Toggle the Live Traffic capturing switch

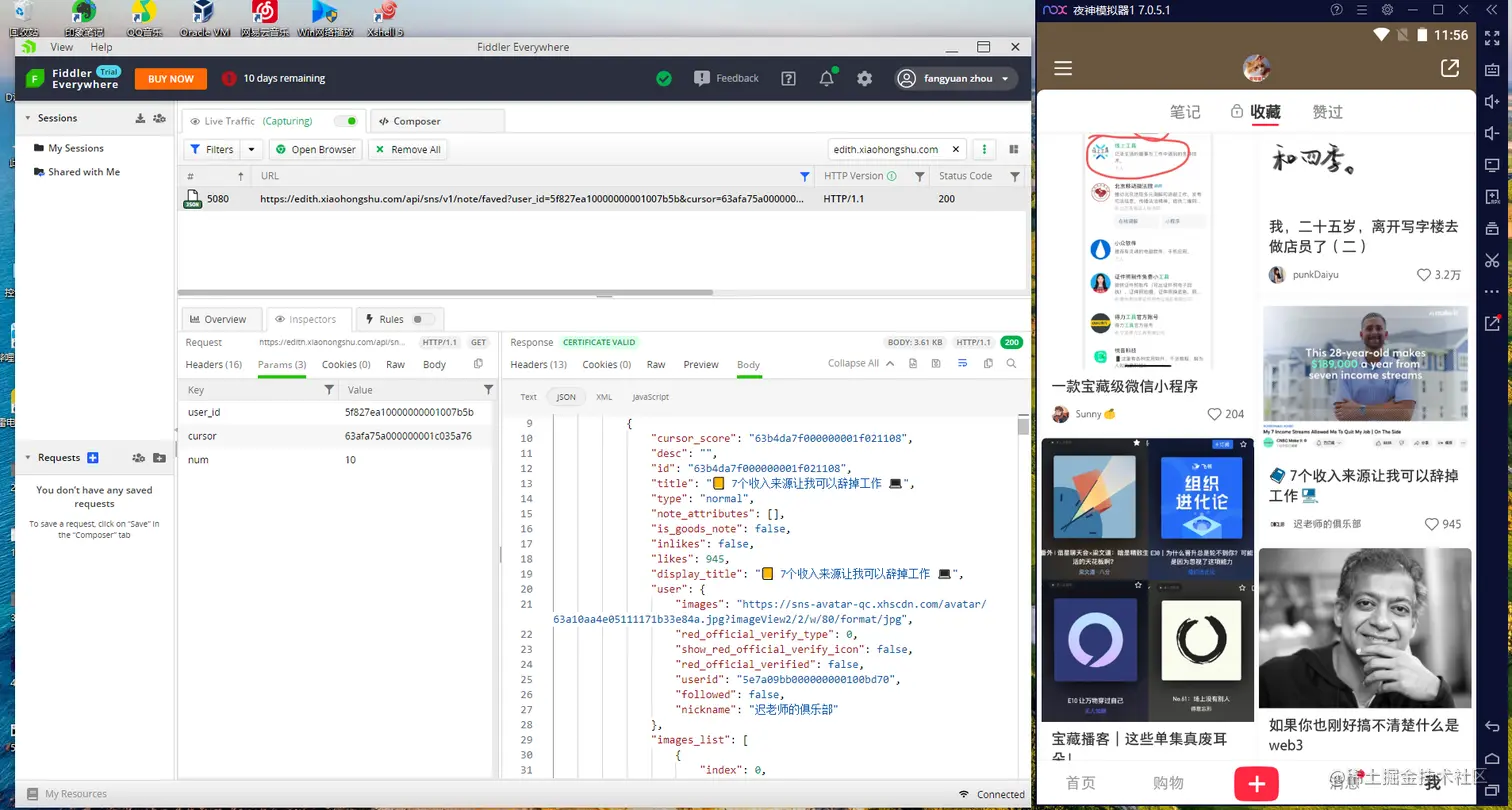[x=346, y=121]
